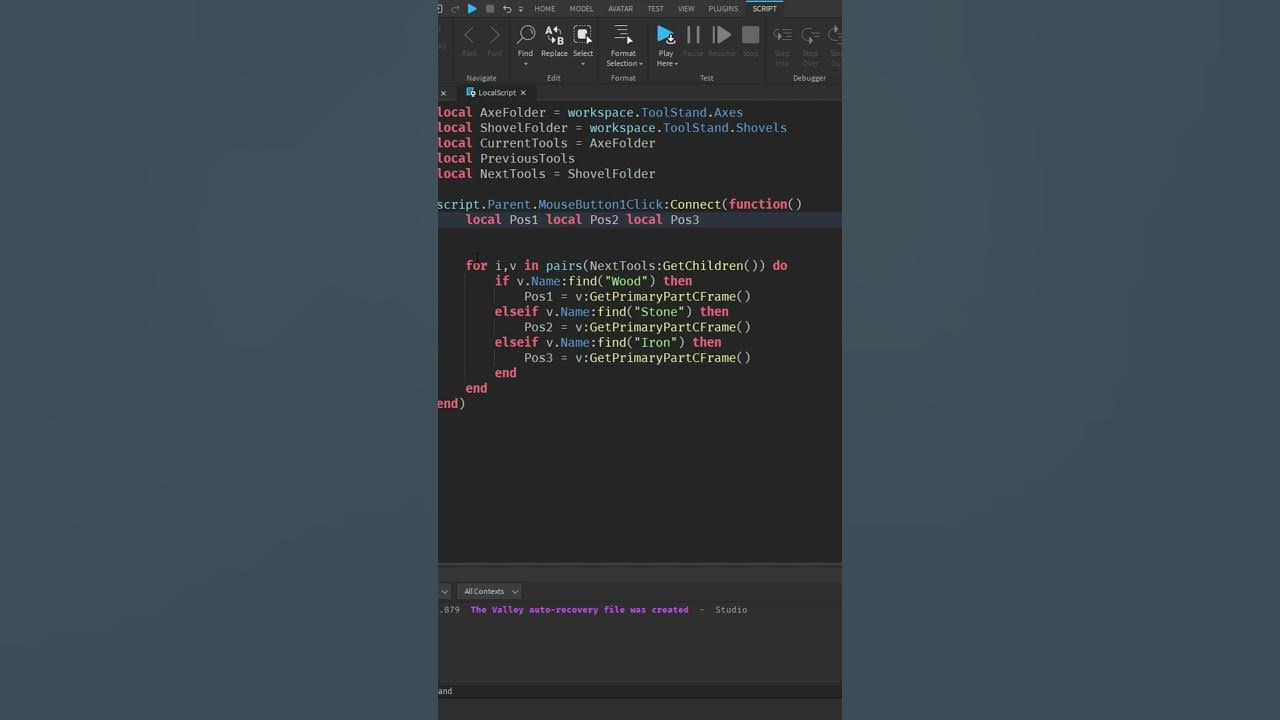
Task: Click the 'for i,v in pairs' code line
Action: click(x=626, y=266)
